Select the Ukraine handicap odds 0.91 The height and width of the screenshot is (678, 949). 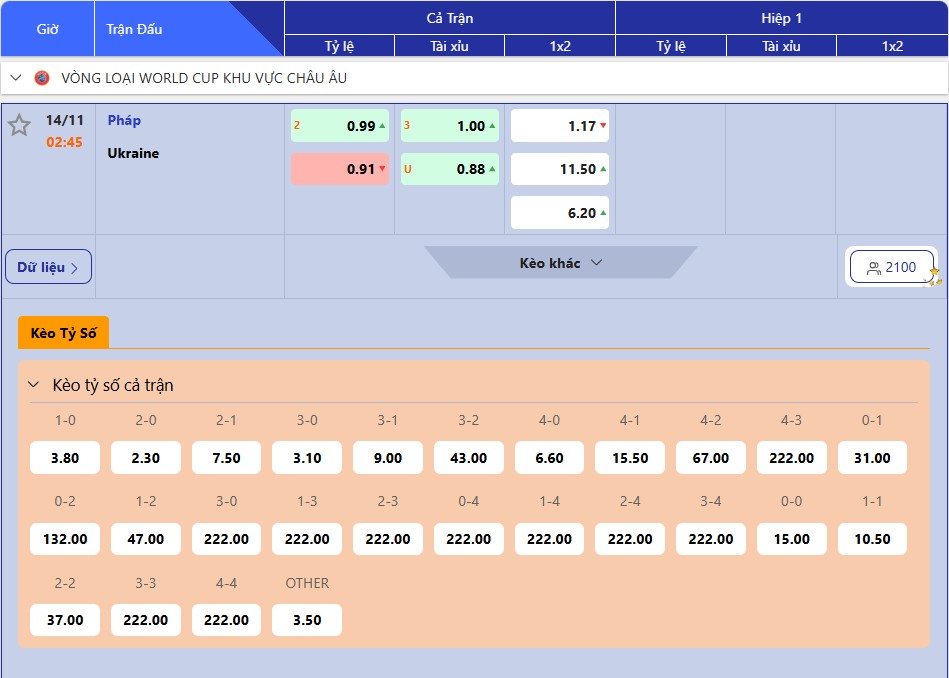click(x=340, y=169)
